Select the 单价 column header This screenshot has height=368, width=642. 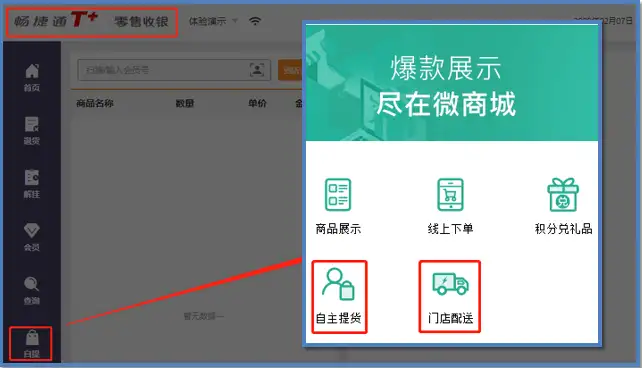click(x=258, y=103)
